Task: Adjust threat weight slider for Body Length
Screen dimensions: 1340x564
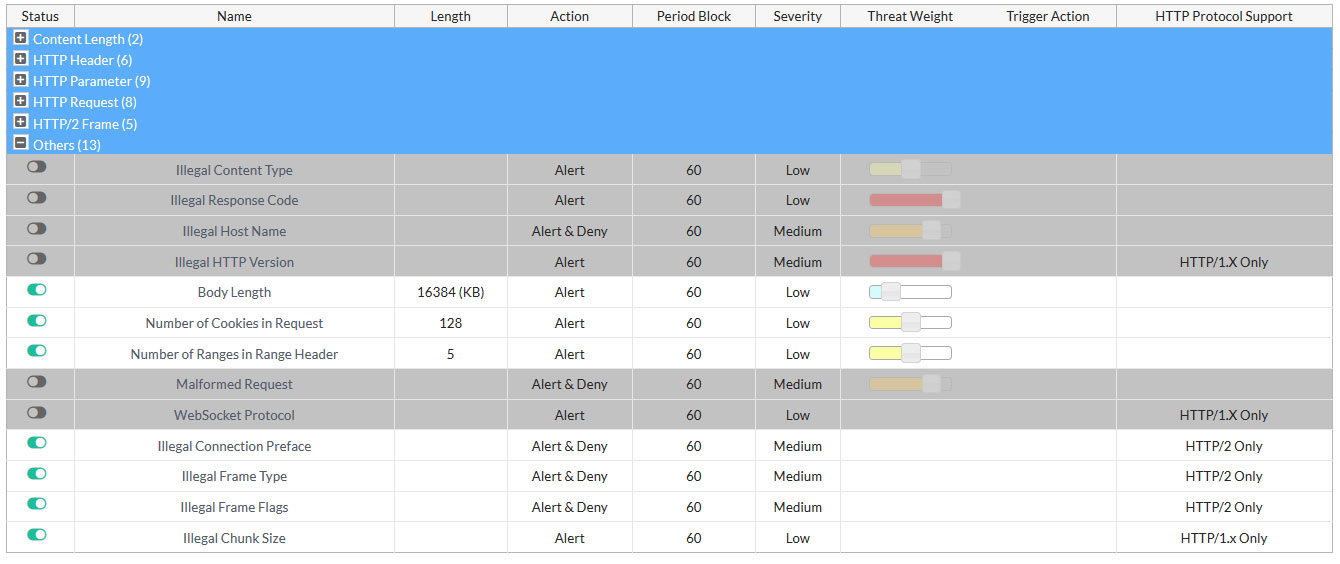Action: point(890,292)
